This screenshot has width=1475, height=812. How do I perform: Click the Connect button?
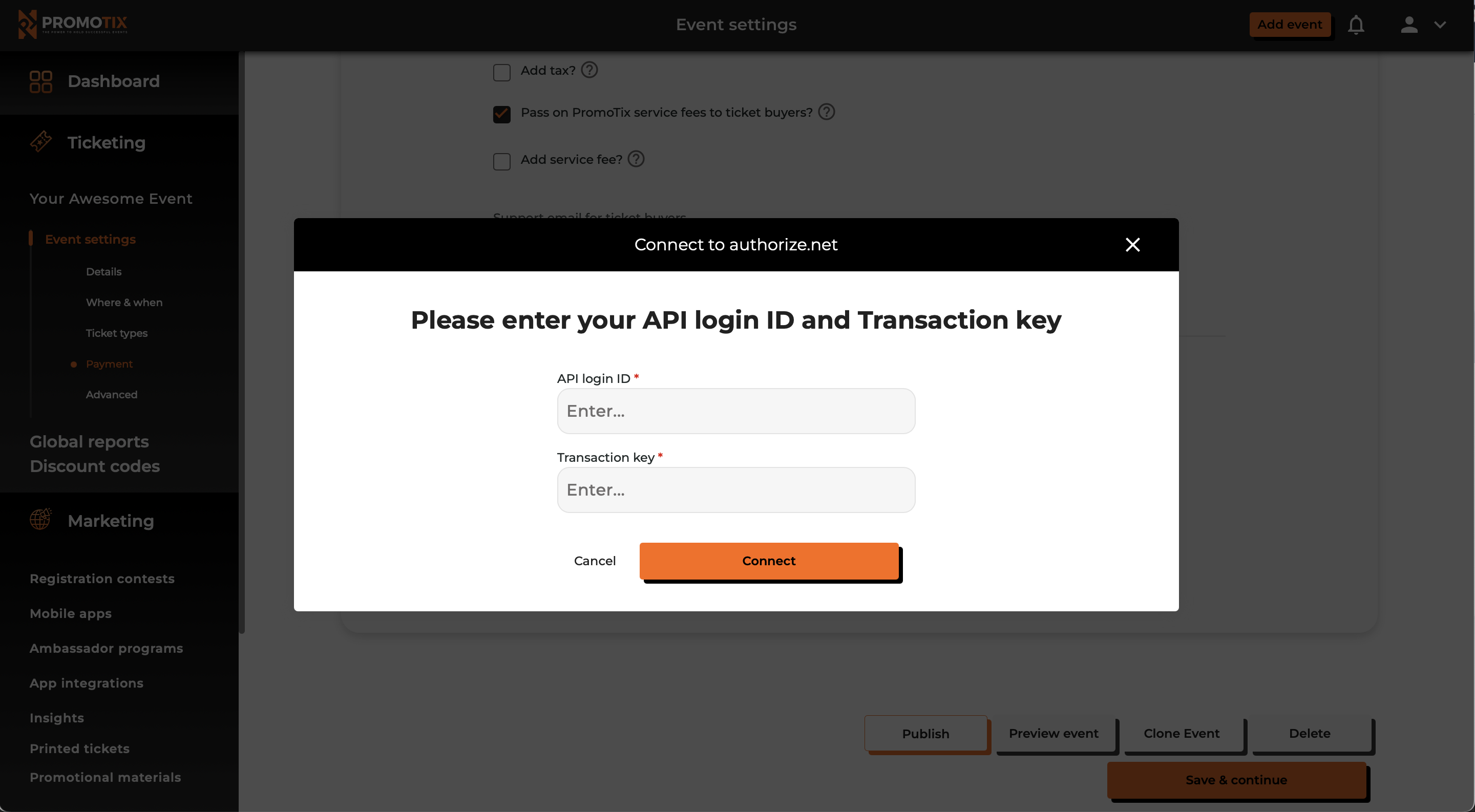(769, 561)
